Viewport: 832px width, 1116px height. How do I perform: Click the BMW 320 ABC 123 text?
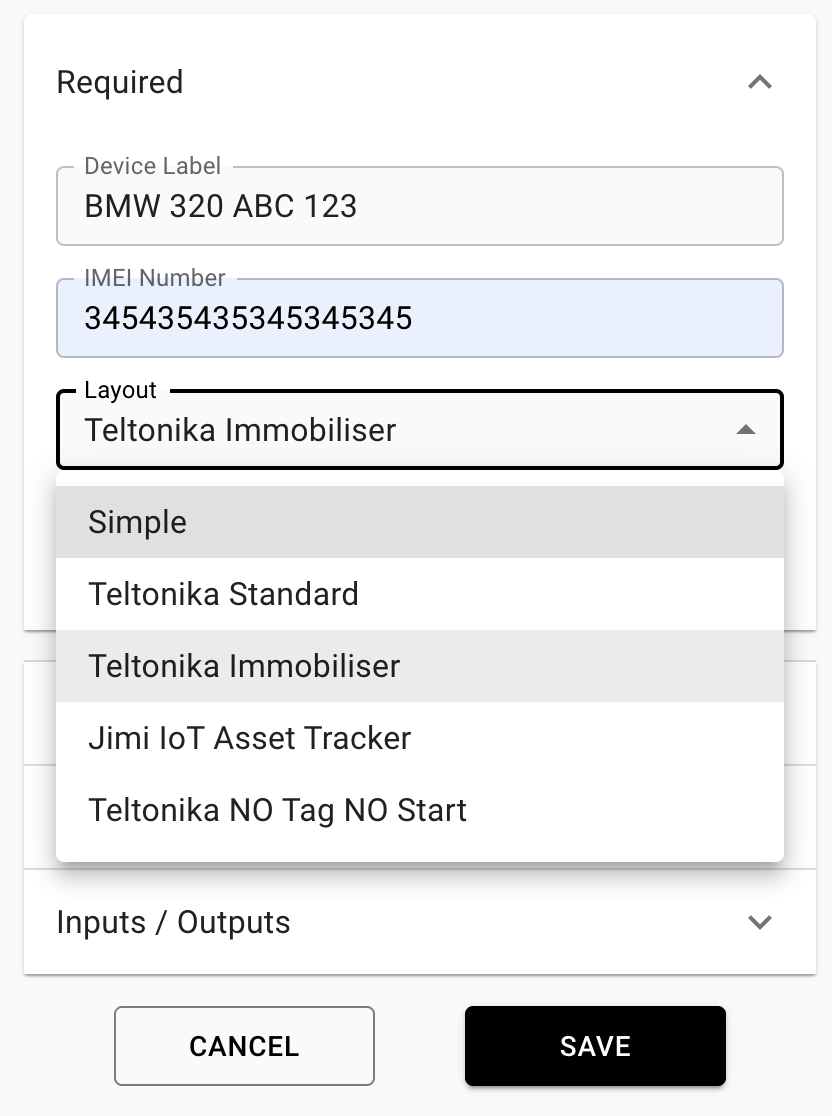pyautogui.click(x=221, y=206)
